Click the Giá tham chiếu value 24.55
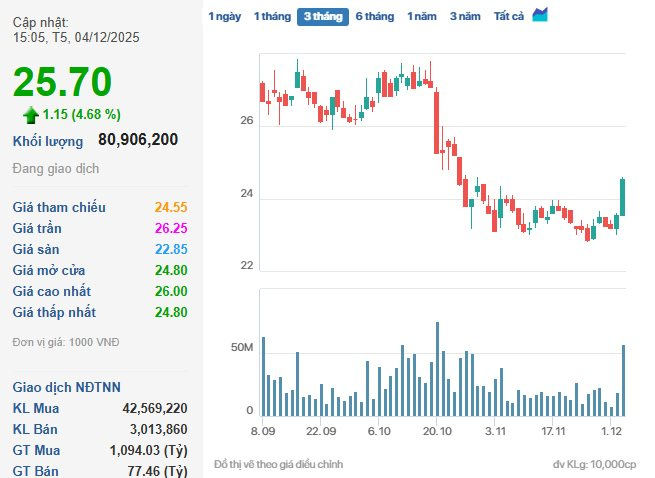This screenshot has width=655, height=478. tap(171, 207)
